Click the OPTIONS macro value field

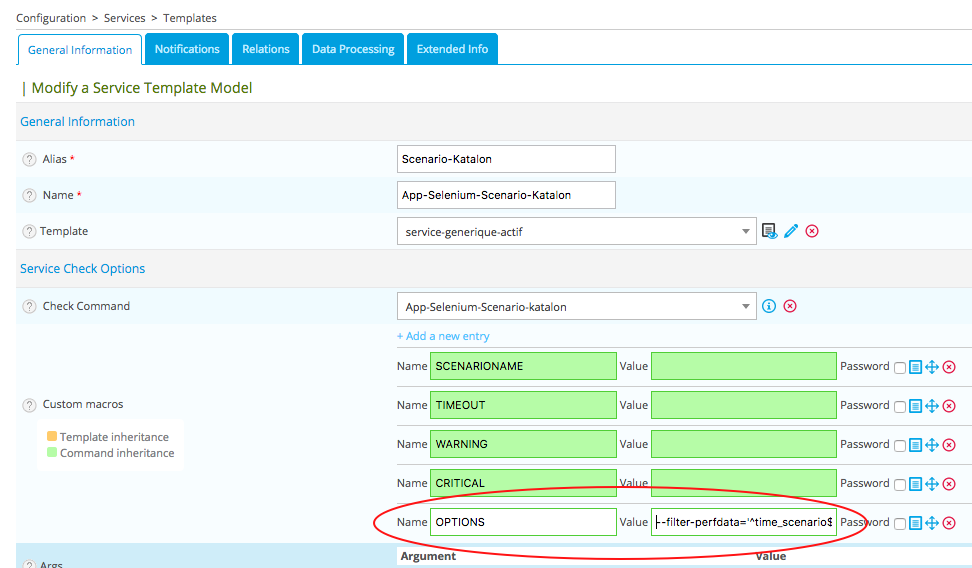pyautogui.click(x=743, y=522)
